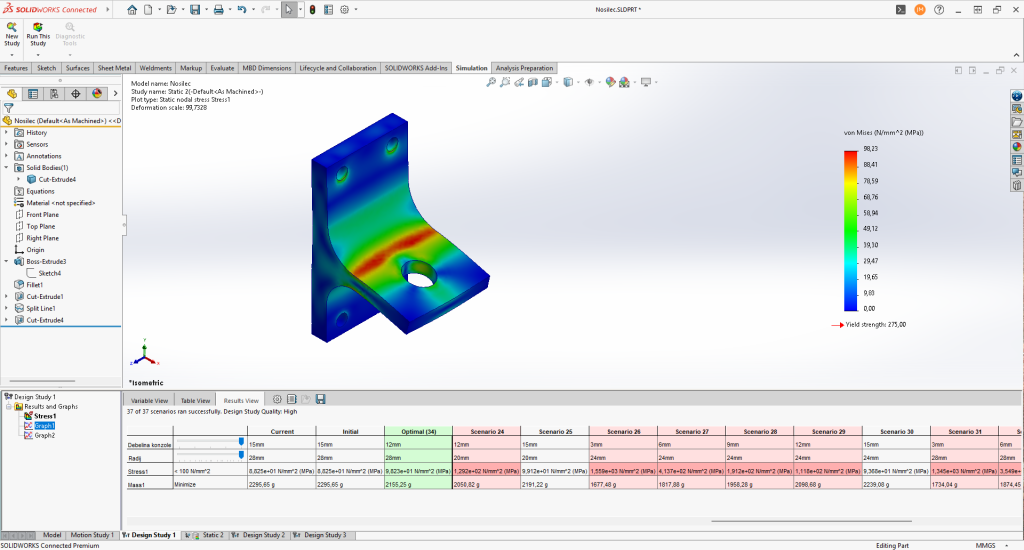Open the Options gear icon
The width and height of the screenshot is (1024, 550).
pos(344,10)
